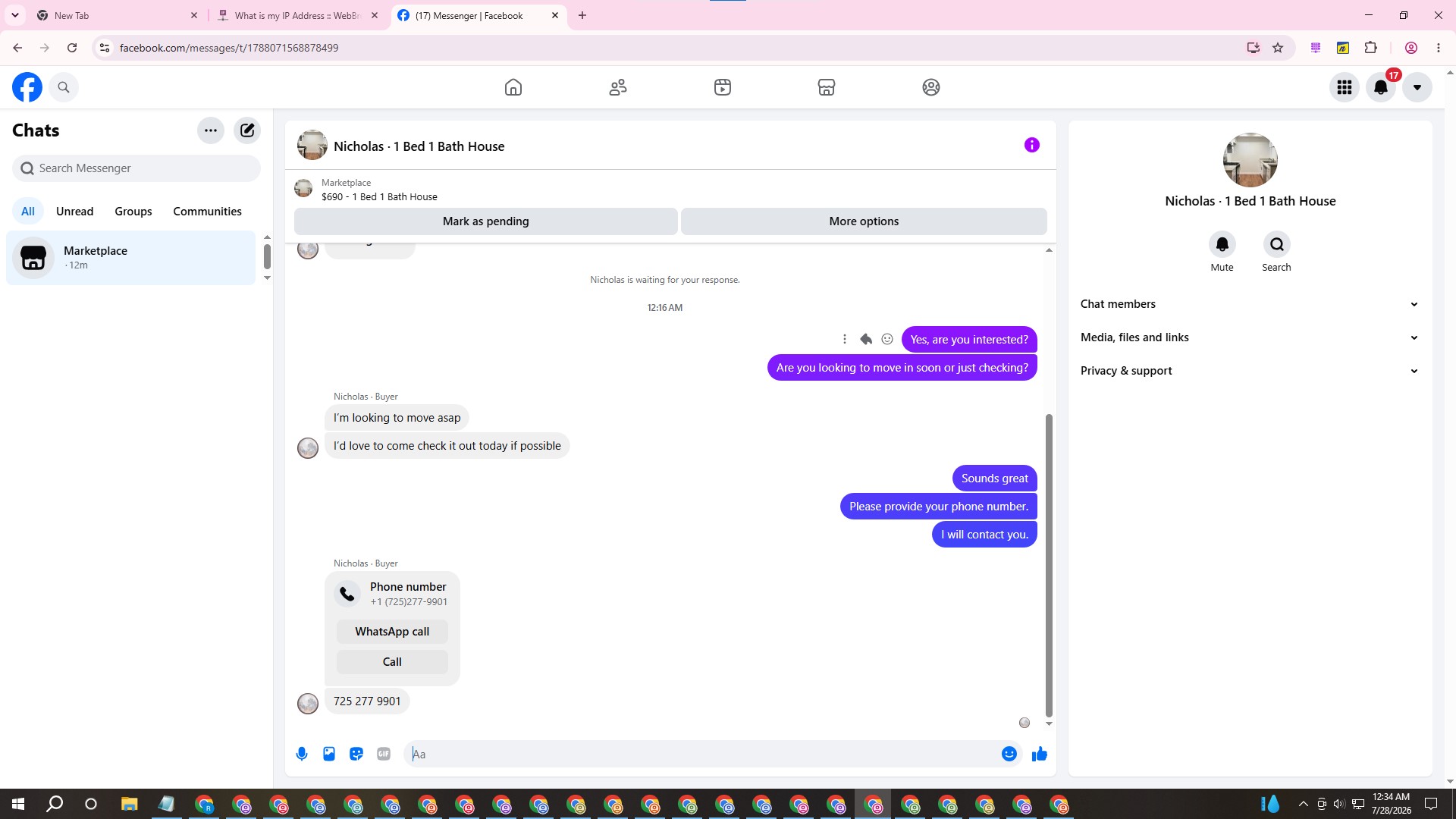Open Marketplace icon in top navigation
This screenshot has width=1456, height=819.
(x=827, y=87)
